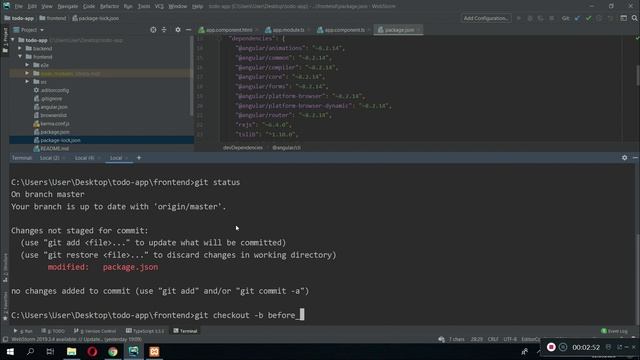Open the Terminal tool window button
Screen dimensions: 640x360
click(185, 331)
